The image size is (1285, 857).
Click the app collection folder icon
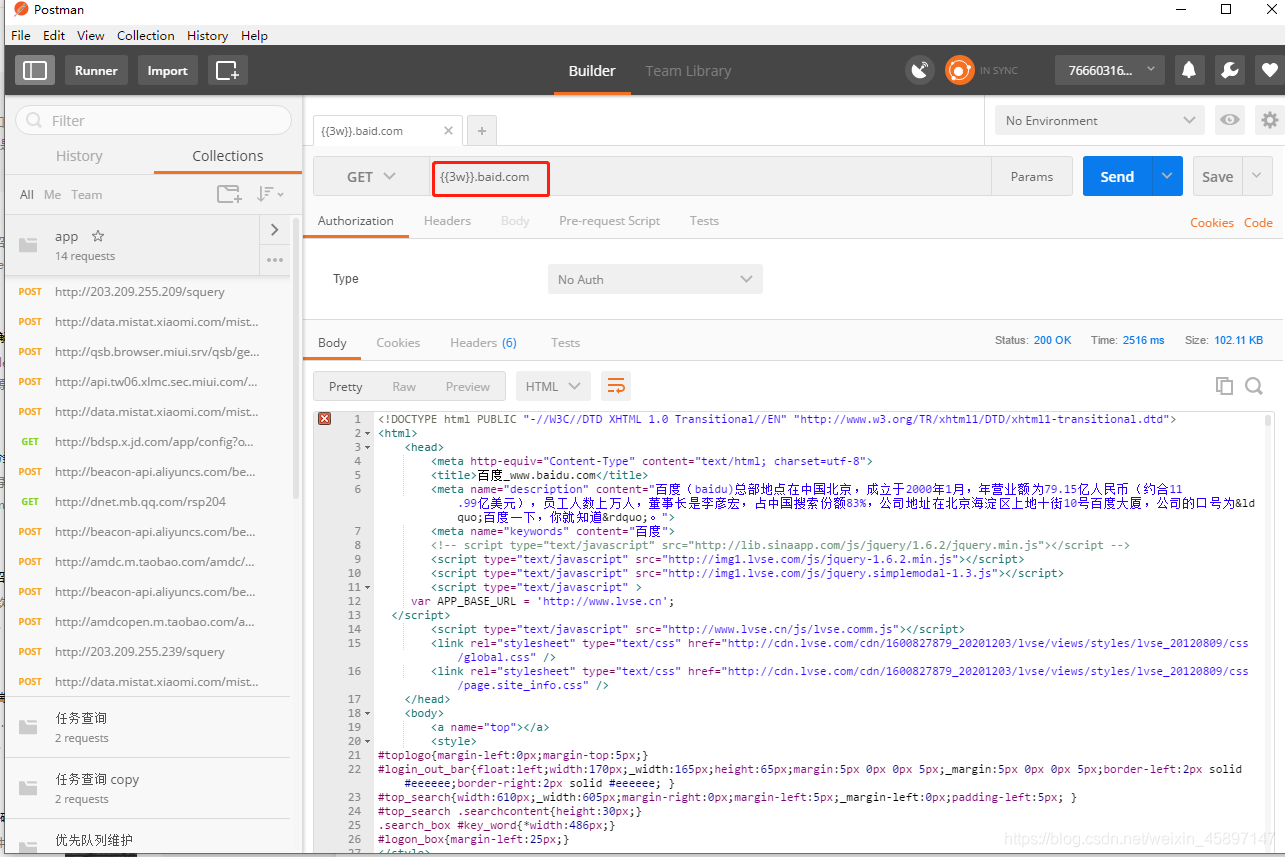tap(28, 245)
